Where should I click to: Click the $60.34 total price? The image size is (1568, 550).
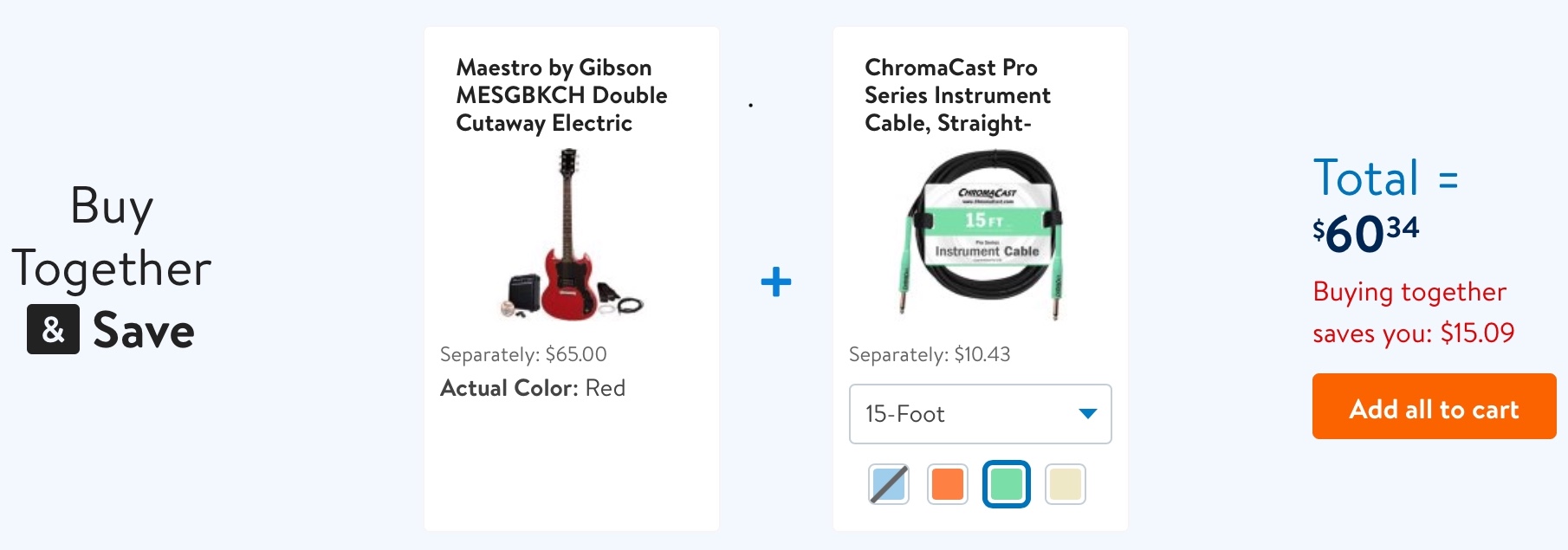click(x=1366, y=233)
